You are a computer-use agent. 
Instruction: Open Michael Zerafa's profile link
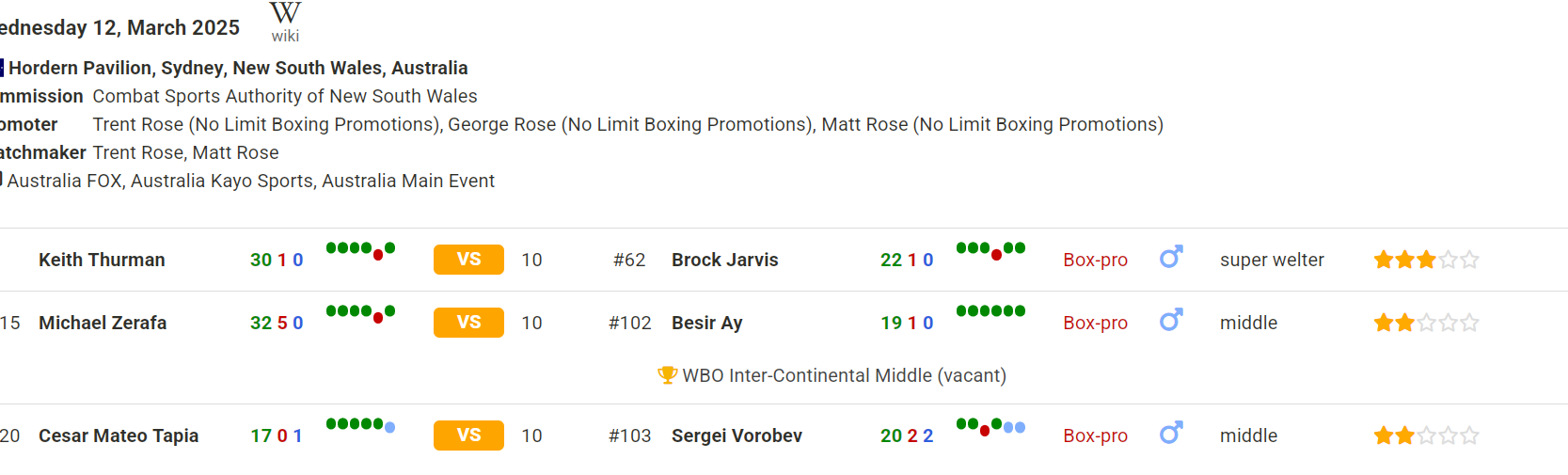(103, 323)
